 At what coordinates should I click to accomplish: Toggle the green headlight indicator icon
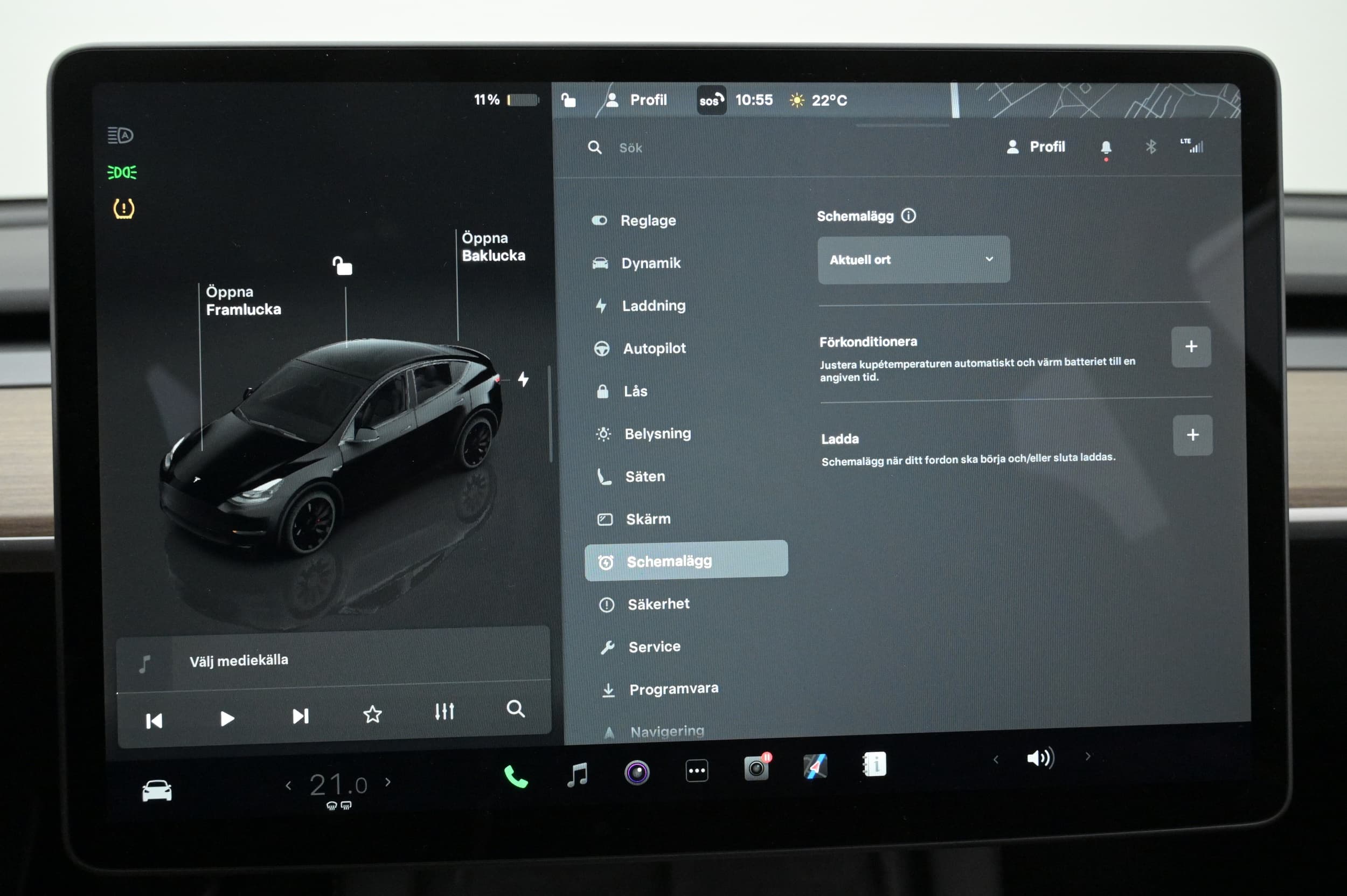point(122,172)
